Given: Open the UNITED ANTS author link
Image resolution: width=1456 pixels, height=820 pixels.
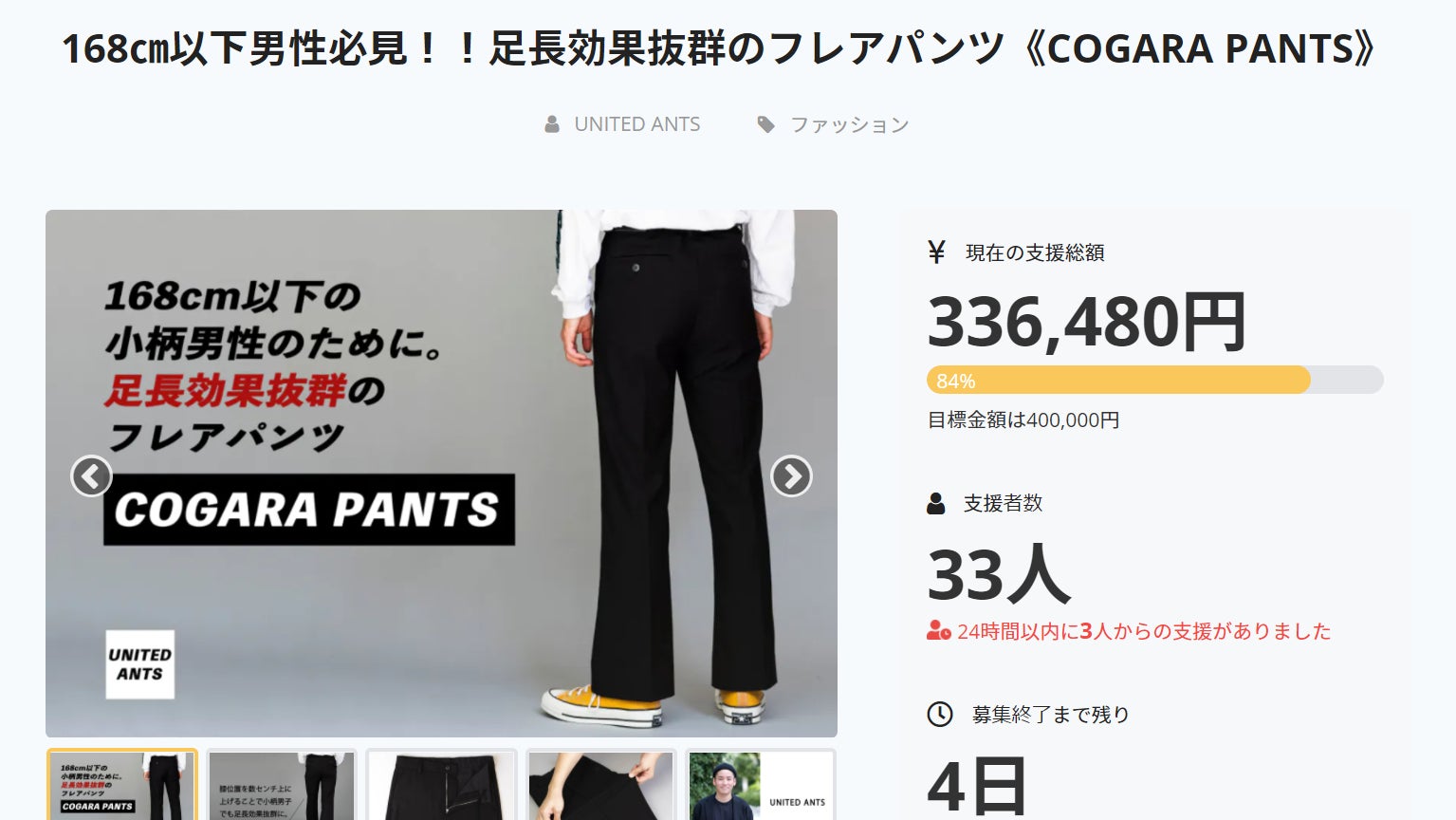Looking at the screenshot, I should click(637, 124).
